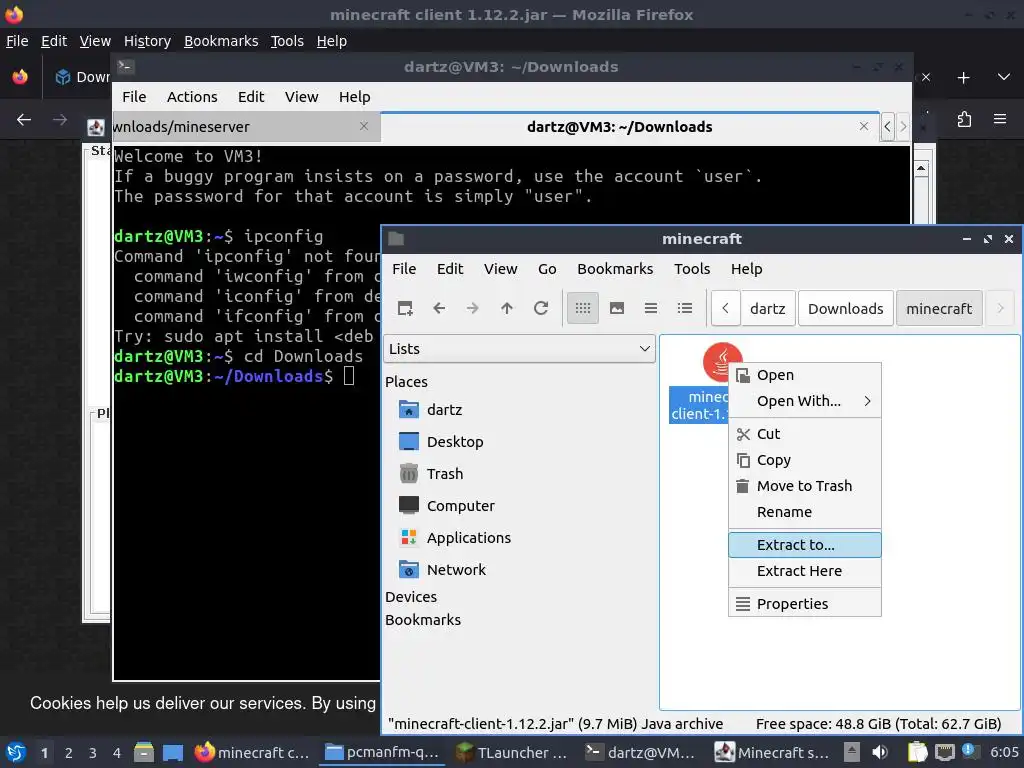This screenshot has width=1024, height=768.
Task: List all Firefox tabs chevron
Action: 1004,78
